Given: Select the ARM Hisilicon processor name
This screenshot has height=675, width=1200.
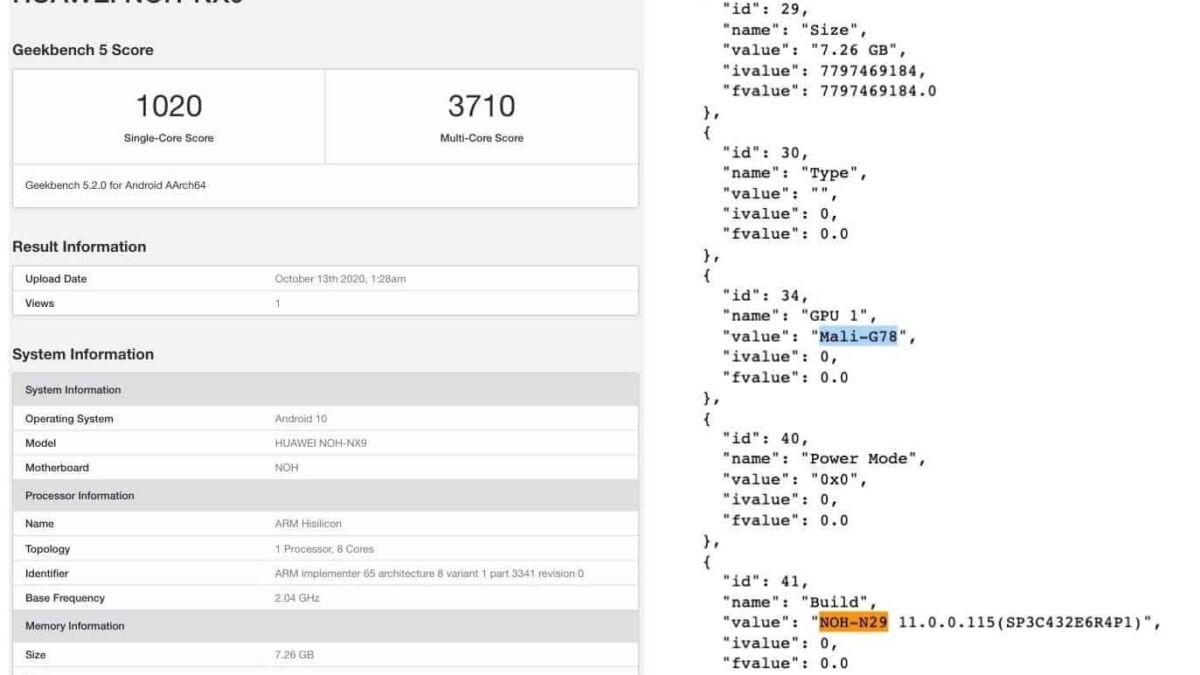Looking at the screenshot, I should click(x=308, y=524).
